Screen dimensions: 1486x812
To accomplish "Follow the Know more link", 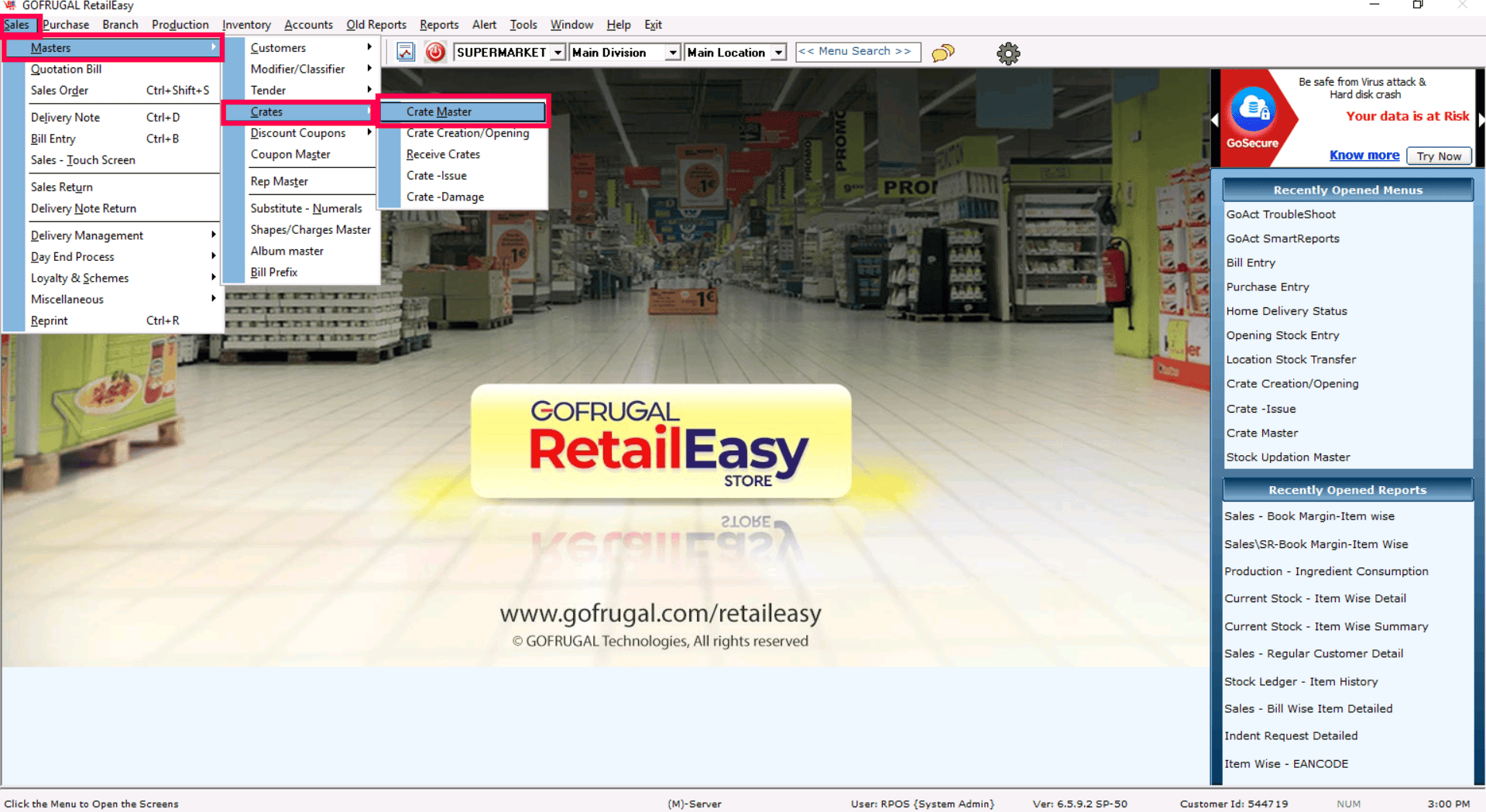I will [1364, 155].
